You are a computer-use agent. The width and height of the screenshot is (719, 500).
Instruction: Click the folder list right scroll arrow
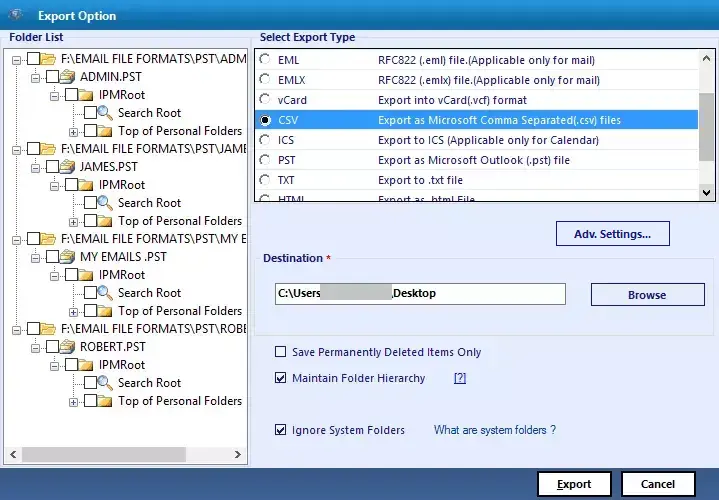(x=238, y=455)
